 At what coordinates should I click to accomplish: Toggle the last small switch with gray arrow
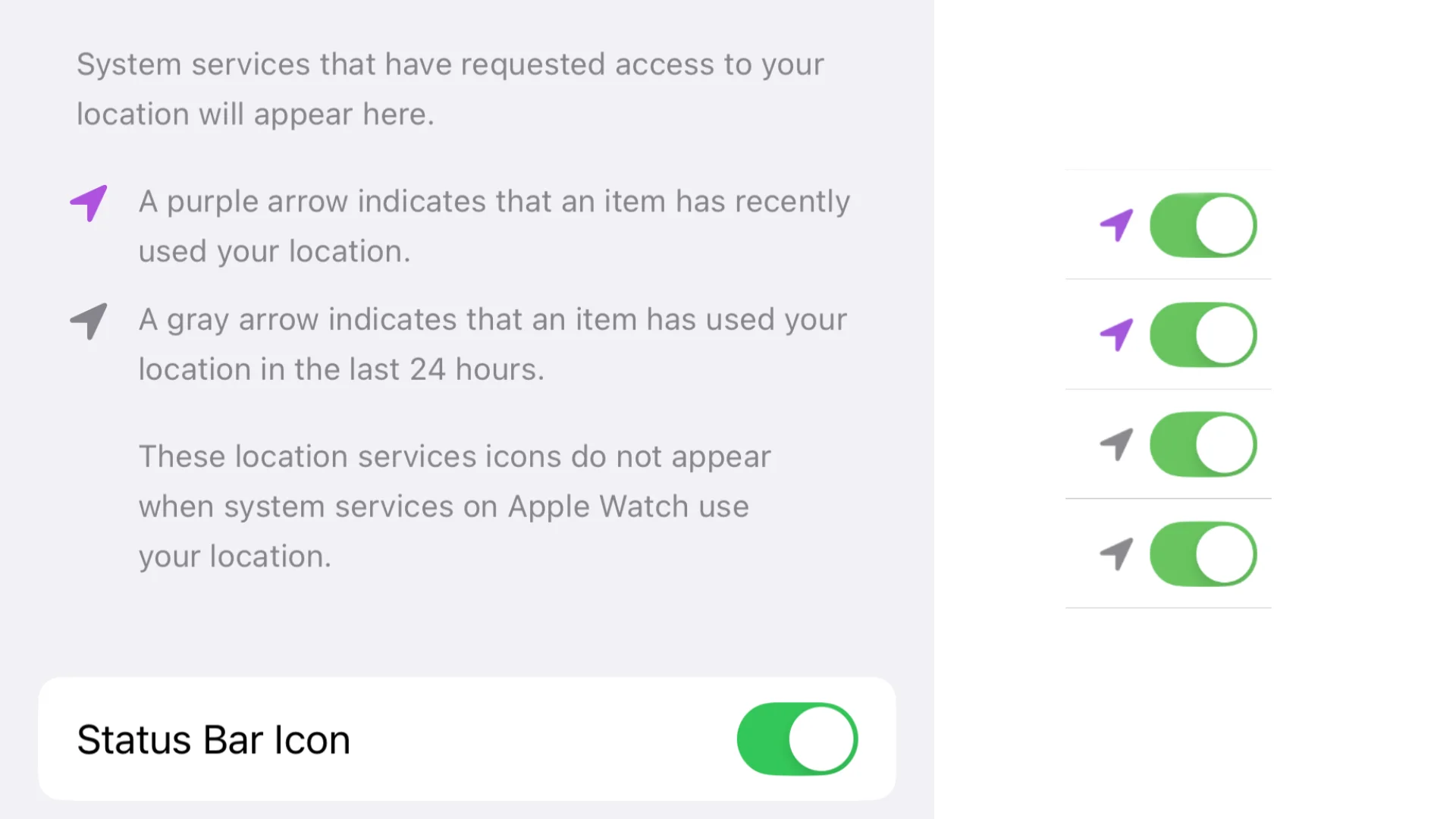1203,554
